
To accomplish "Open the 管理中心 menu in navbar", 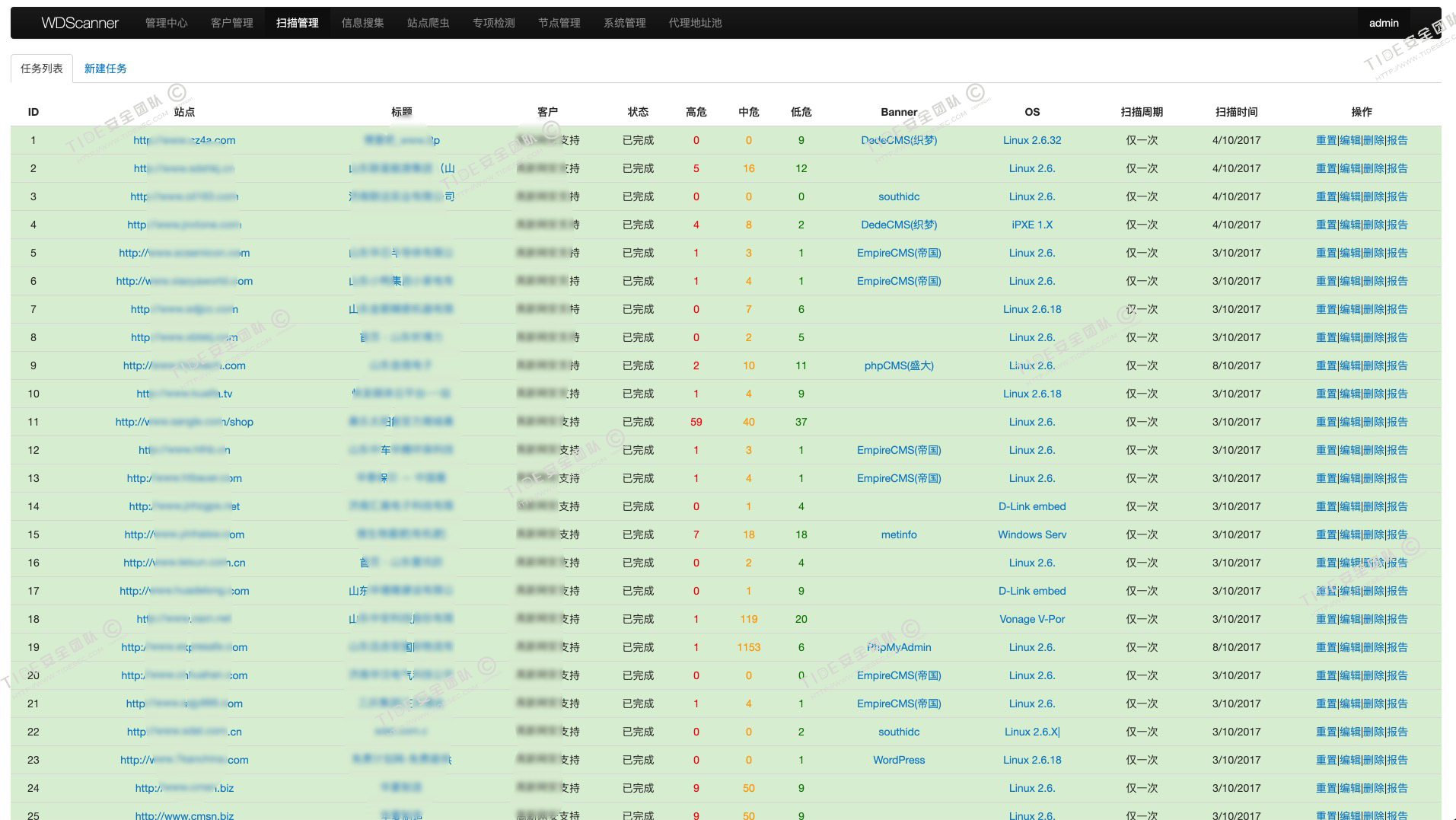I will coord(166,23).
